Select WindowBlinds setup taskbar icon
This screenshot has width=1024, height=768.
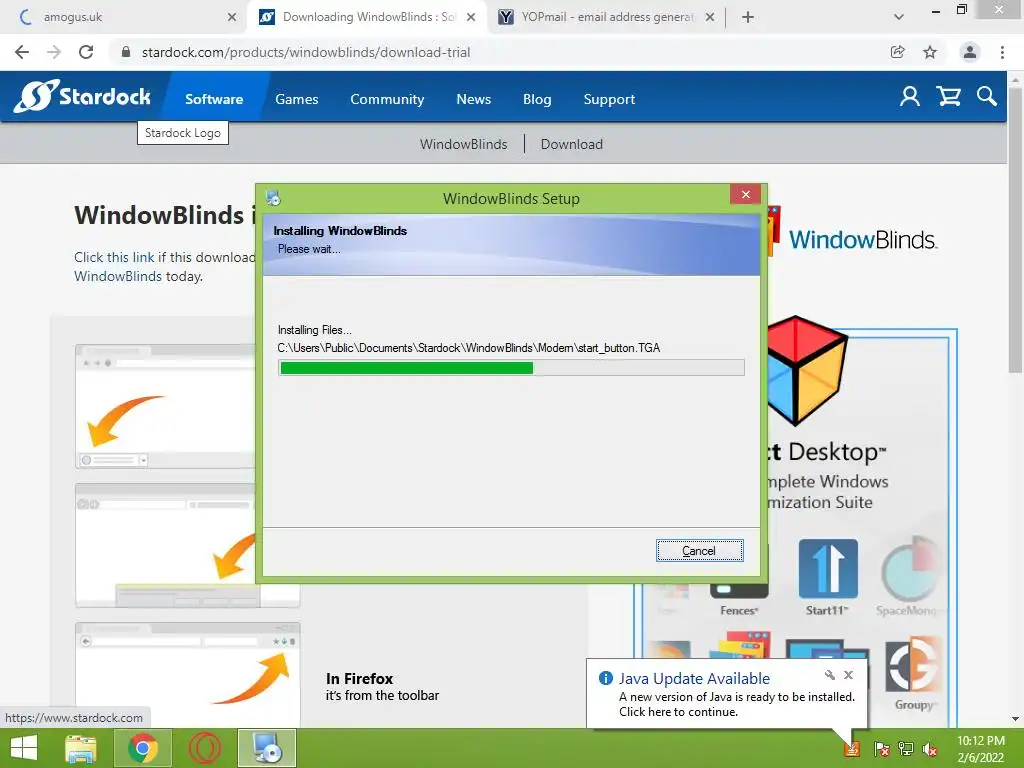coord(266,748)
